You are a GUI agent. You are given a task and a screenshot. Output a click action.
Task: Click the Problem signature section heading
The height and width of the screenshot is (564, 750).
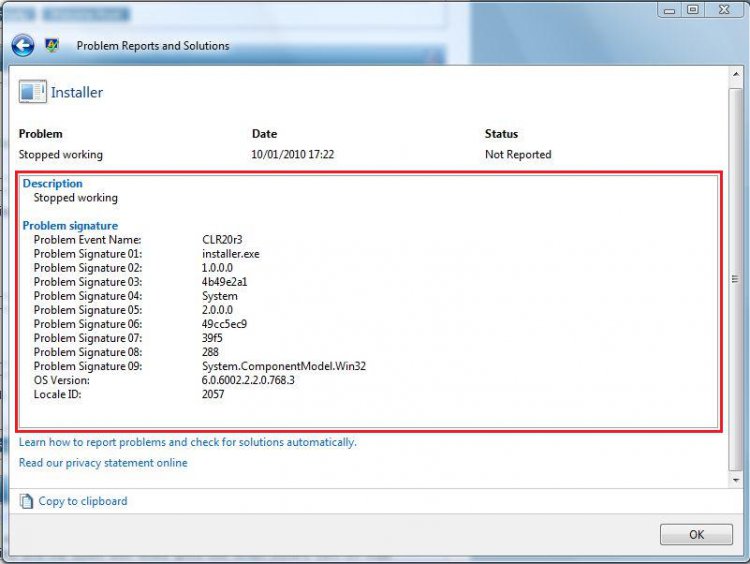[70, 226]
